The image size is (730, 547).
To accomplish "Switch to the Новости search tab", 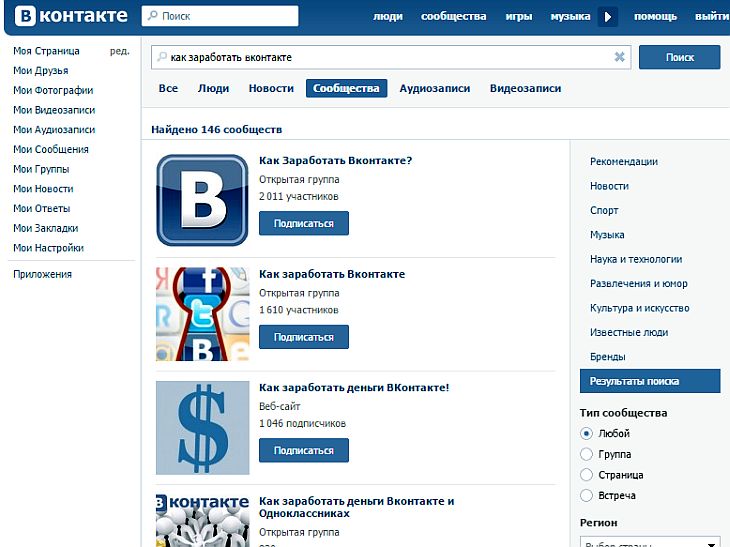I will click(271, 88).
